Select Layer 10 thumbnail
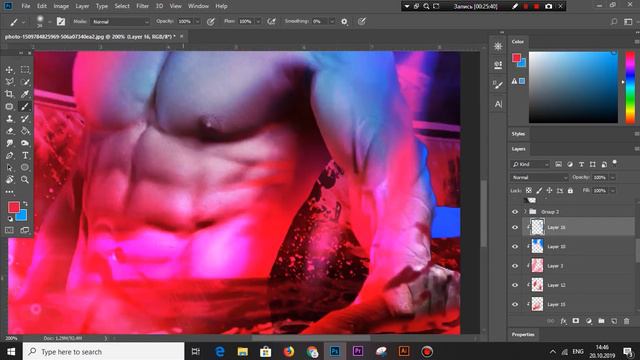 [537, 247]
